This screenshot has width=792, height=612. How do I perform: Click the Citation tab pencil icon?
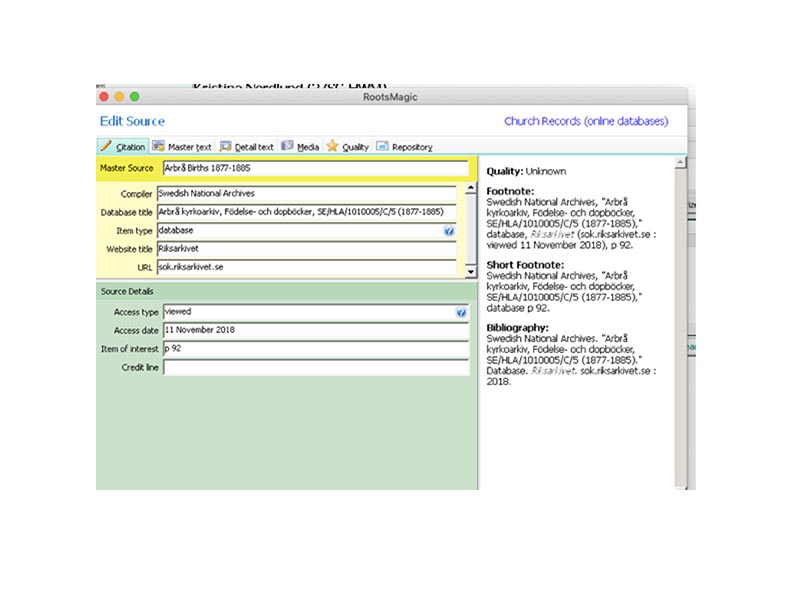(x=106, y=146)
